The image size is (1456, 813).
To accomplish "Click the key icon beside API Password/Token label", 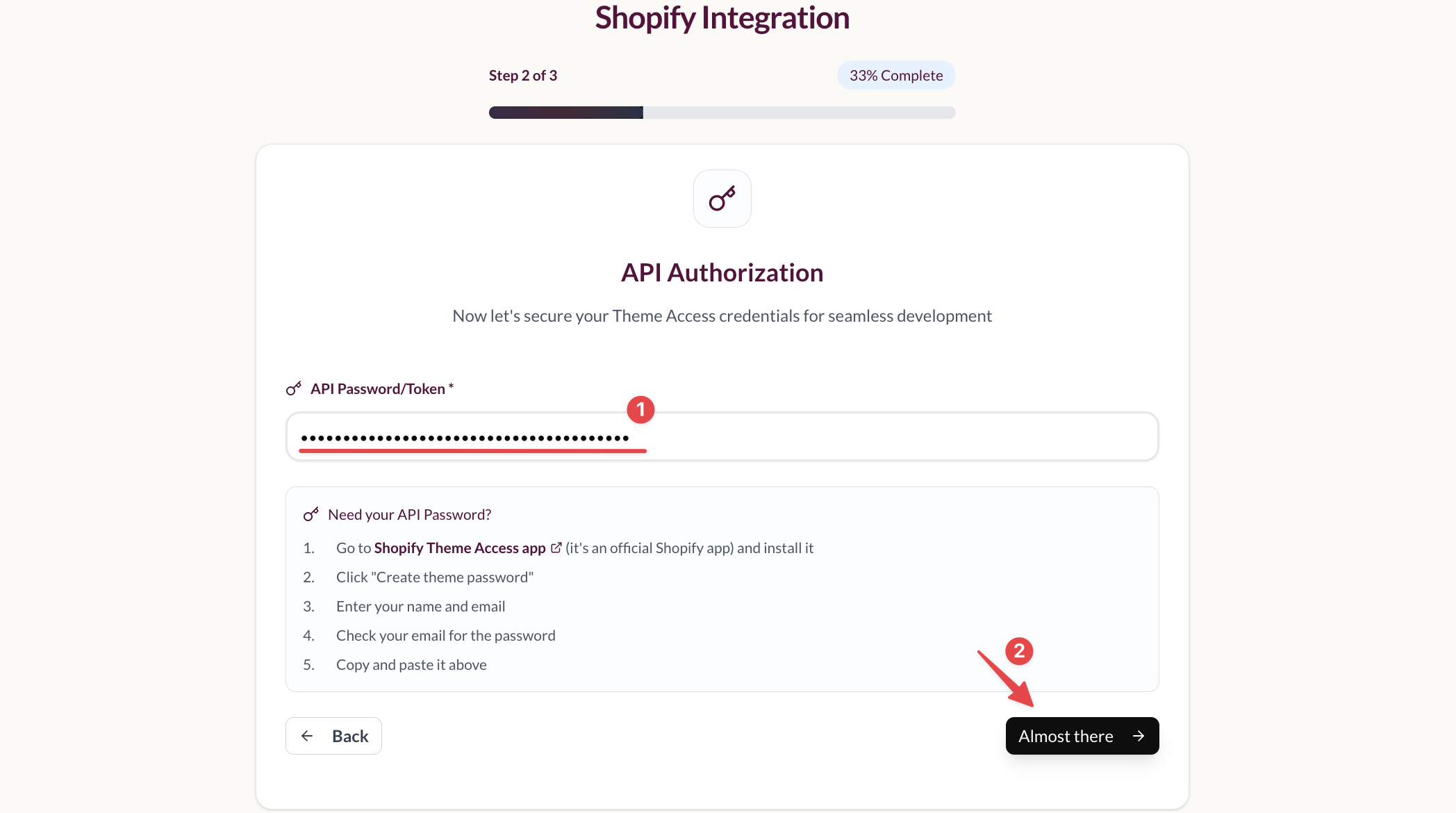I will coord(293,388).
